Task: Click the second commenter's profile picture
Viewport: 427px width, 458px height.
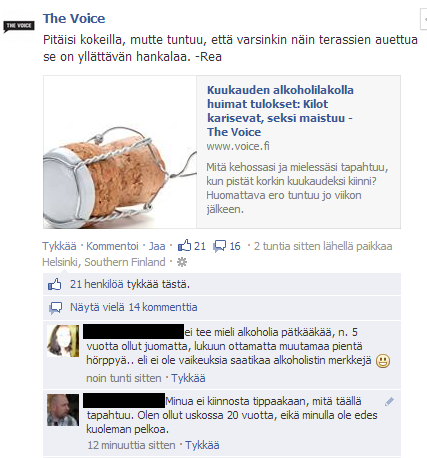Action: click(63, 410)
